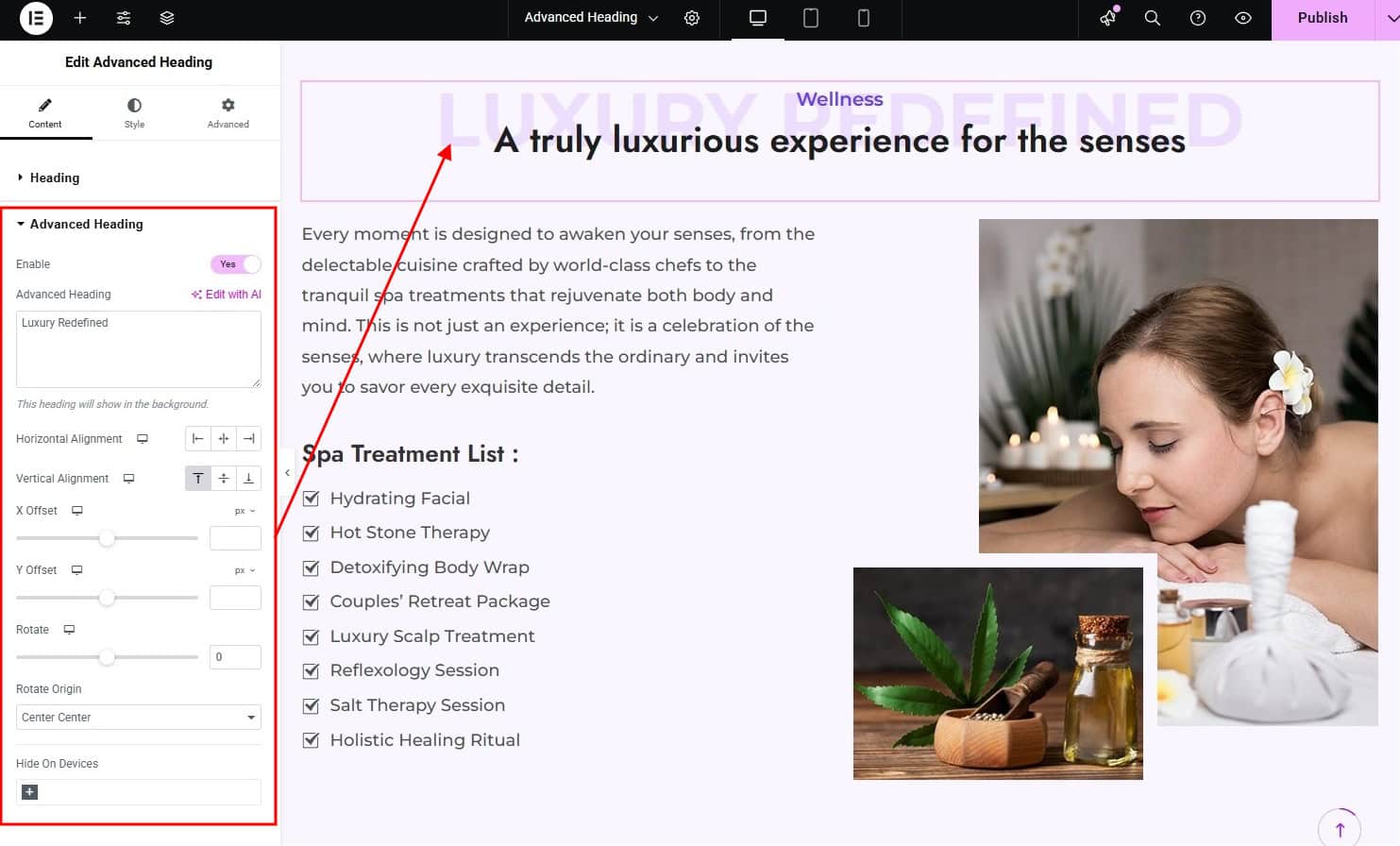Select the woman spa photo
This screenshot has height=846, width=1400.
pyautogui.click(x=1178, y=385)
